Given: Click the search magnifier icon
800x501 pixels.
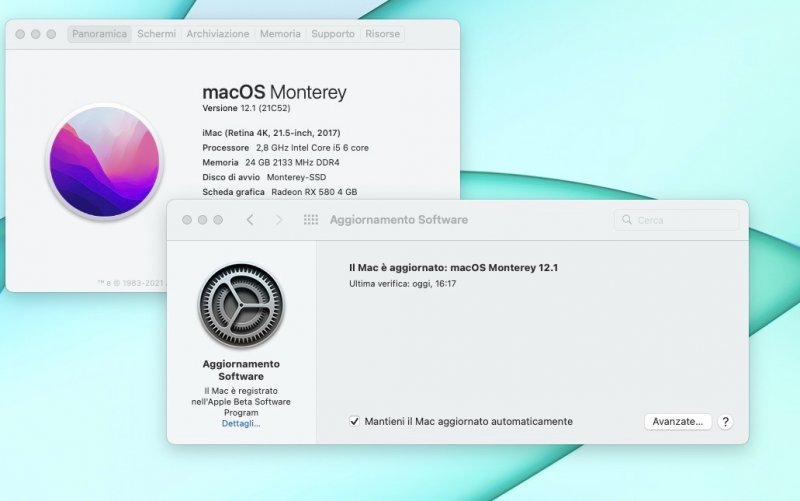Looking at the screenshot, I should click(627, 220).
